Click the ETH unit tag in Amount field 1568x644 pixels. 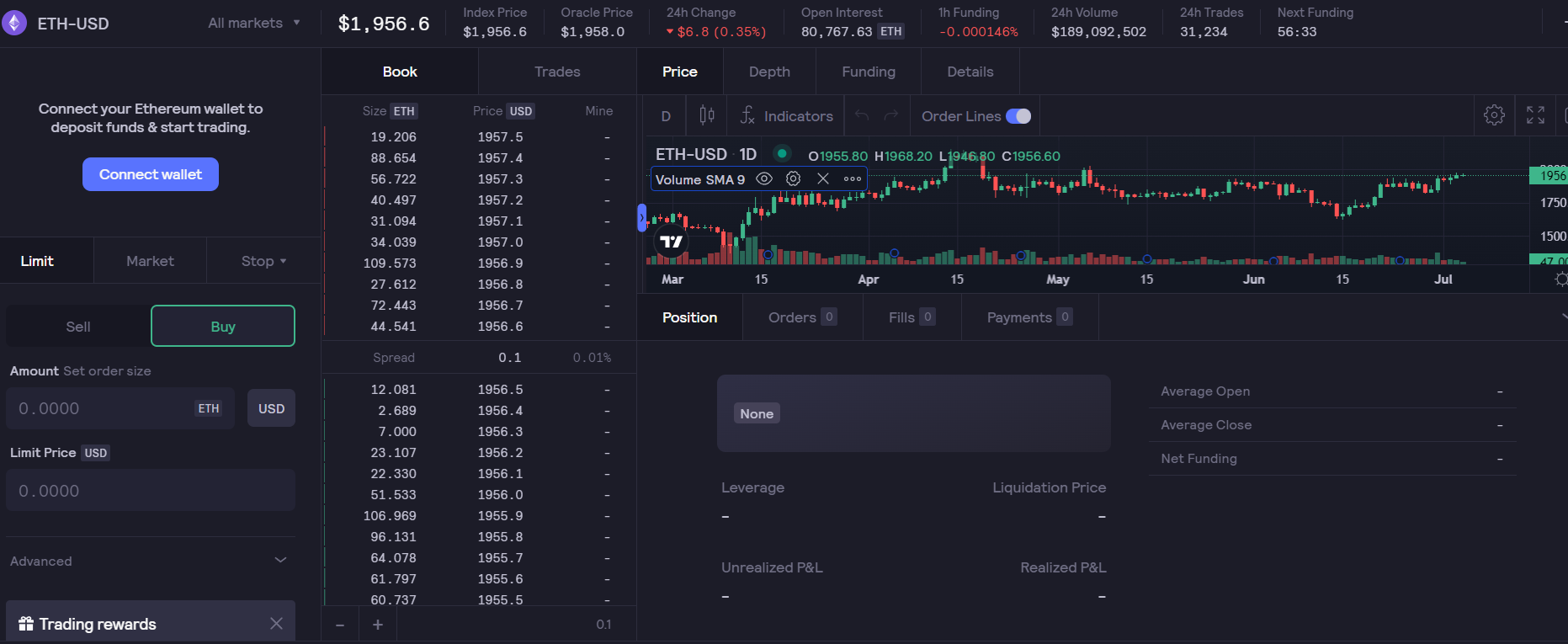tap(209, 408)
